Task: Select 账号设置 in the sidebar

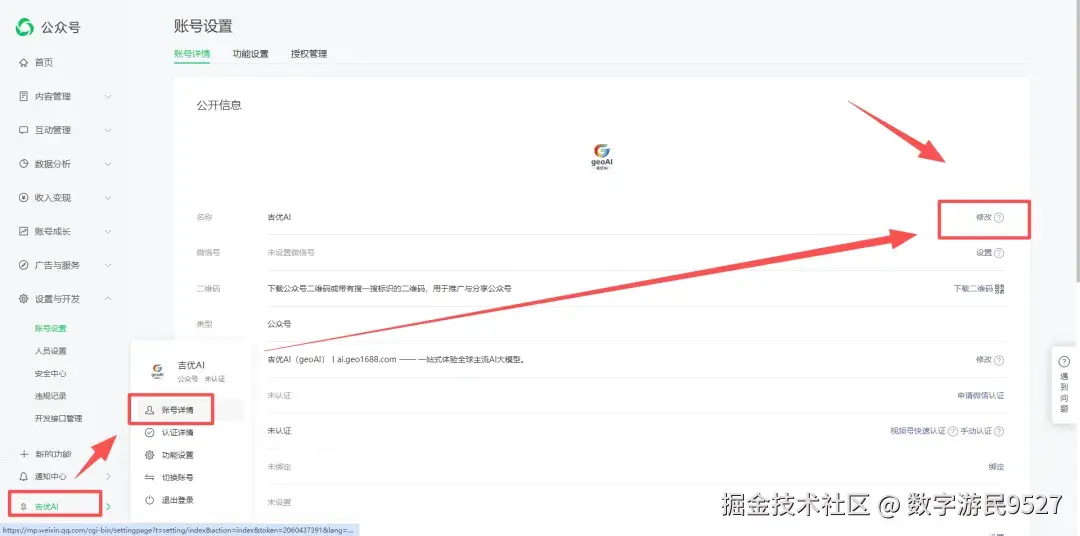Action: tap(51, 329)
